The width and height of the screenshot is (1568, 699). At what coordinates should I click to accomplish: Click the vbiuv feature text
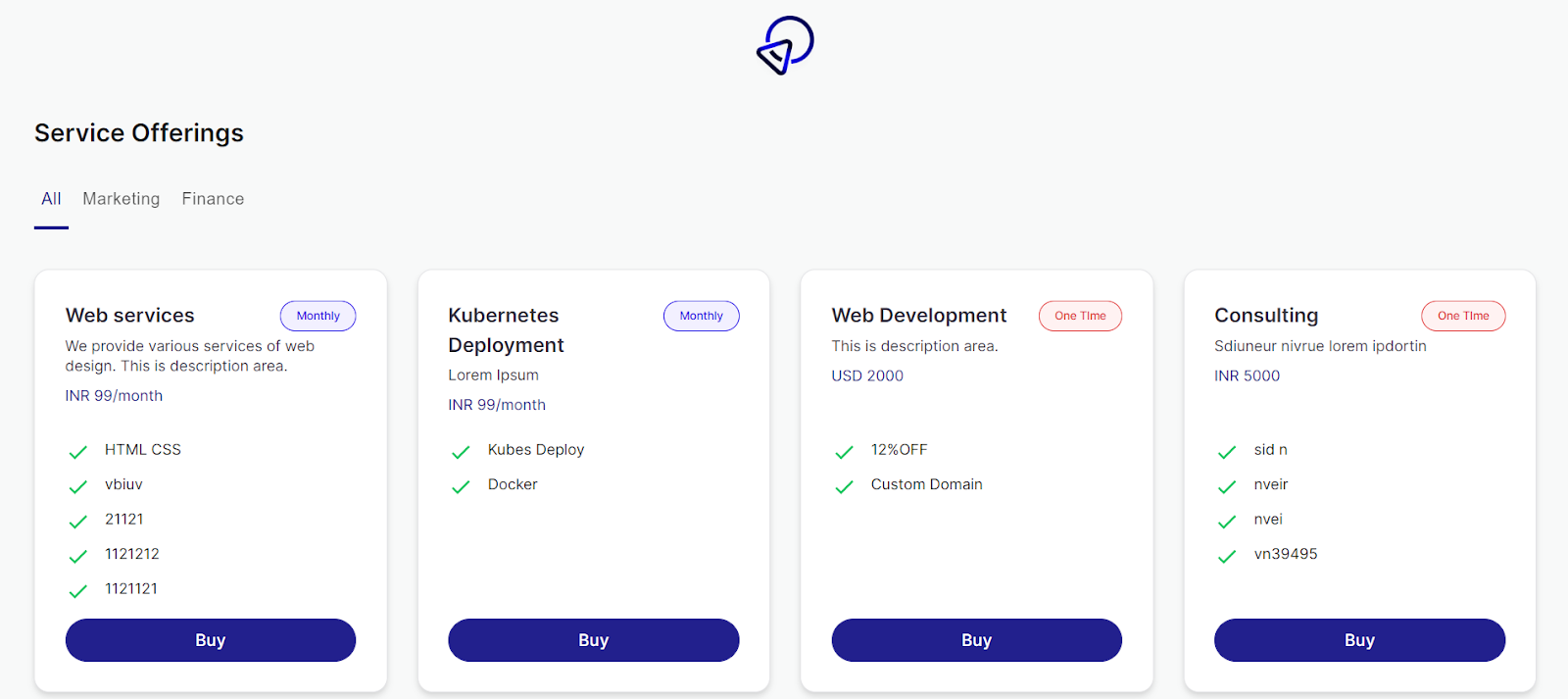pyautogui.click(x=123, y=484)
